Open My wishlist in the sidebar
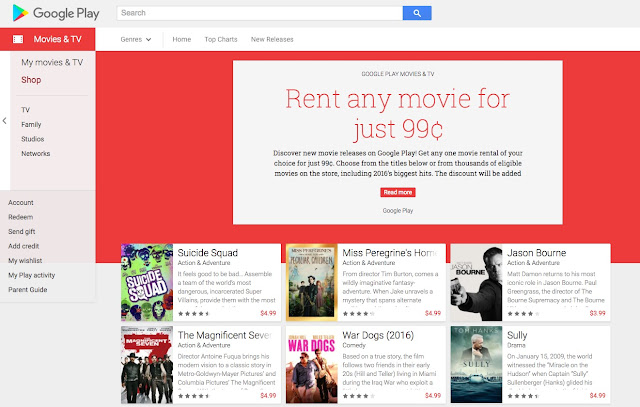Screen dimensions: 640x407 [25, 260]
